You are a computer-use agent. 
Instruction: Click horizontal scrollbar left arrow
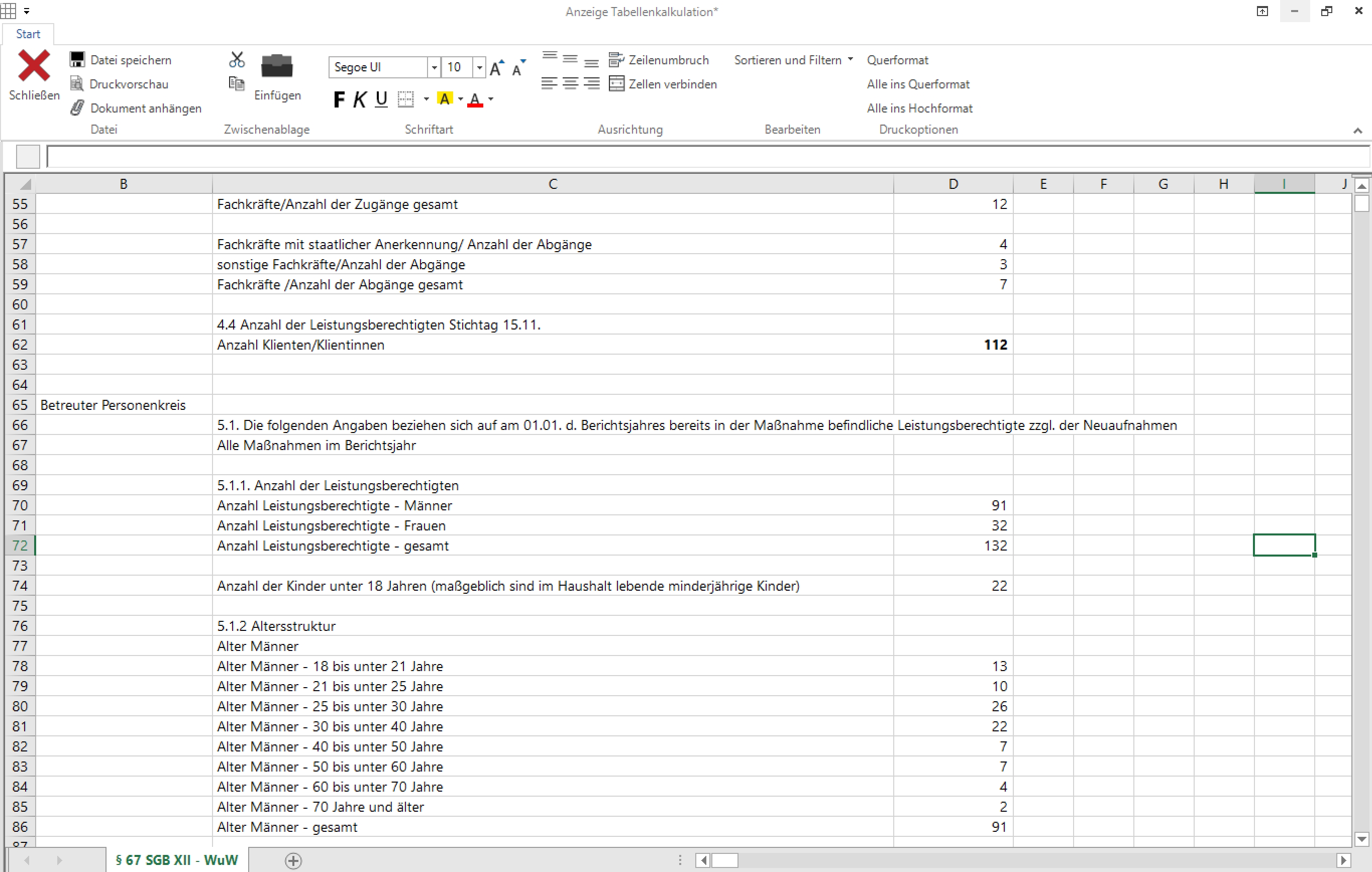click(x=703, y=860)
